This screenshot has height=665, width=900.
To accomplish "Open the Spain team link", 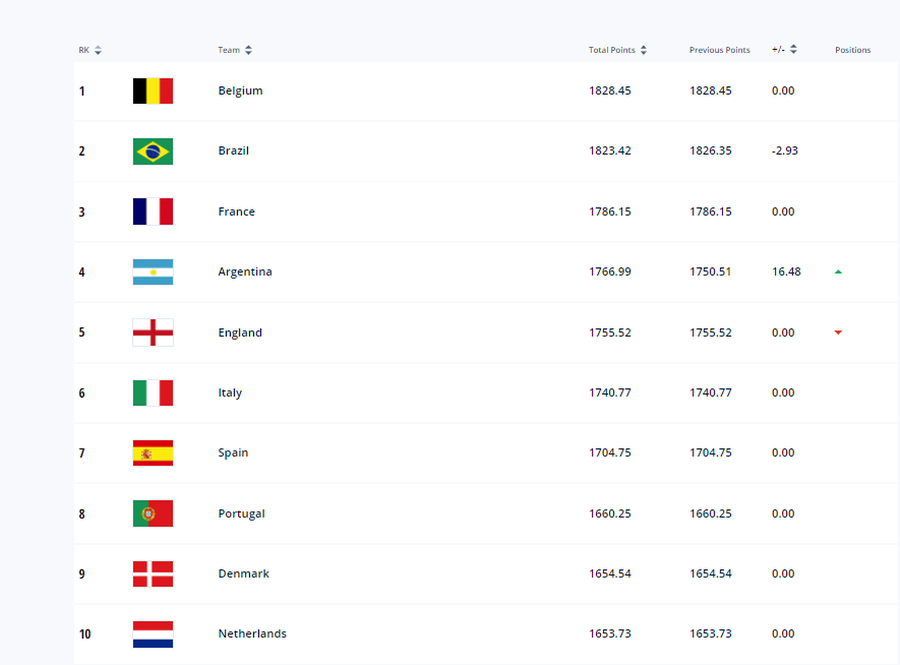I will pos(233,453).
